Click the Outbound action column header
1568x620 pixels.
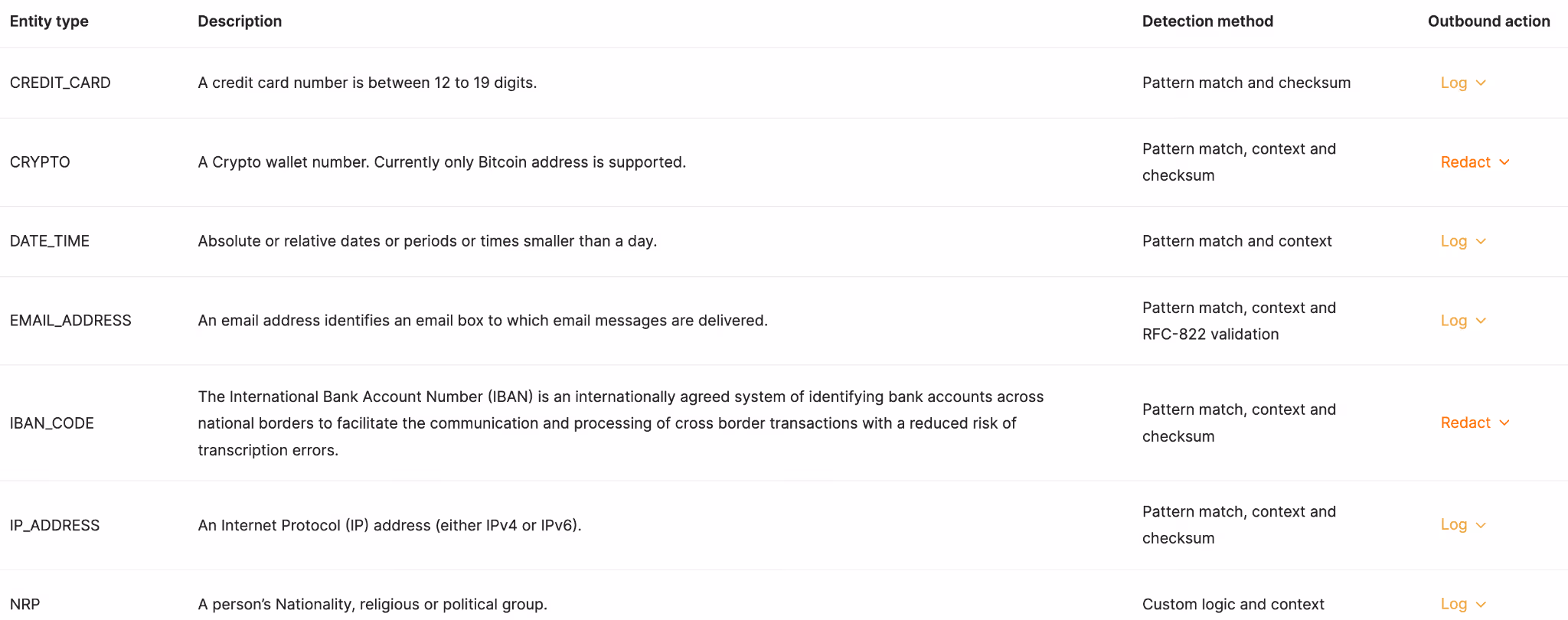[x=1486, y=21]
